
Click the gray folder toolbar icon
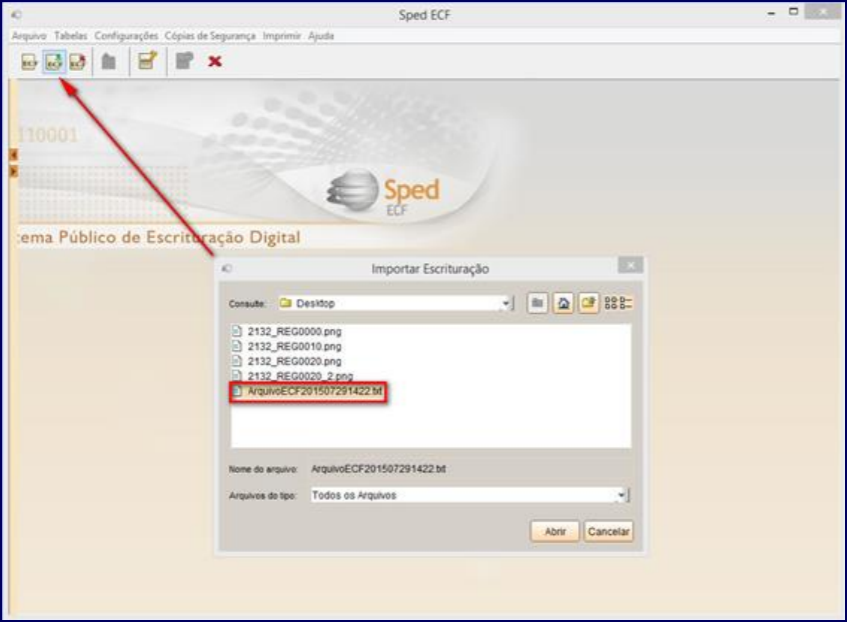click(109, 62)
